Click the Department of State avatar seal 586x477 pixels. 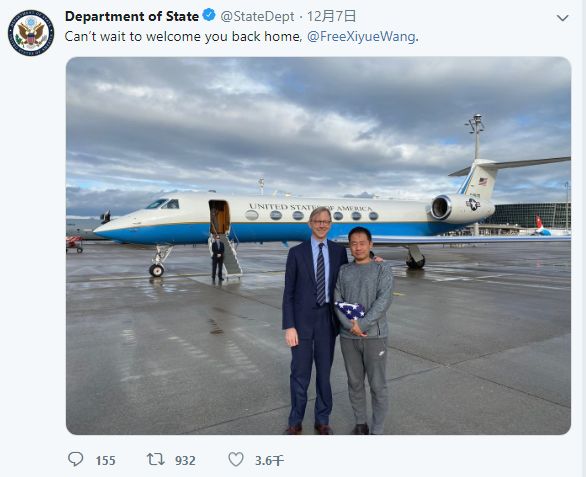[31, 33]
